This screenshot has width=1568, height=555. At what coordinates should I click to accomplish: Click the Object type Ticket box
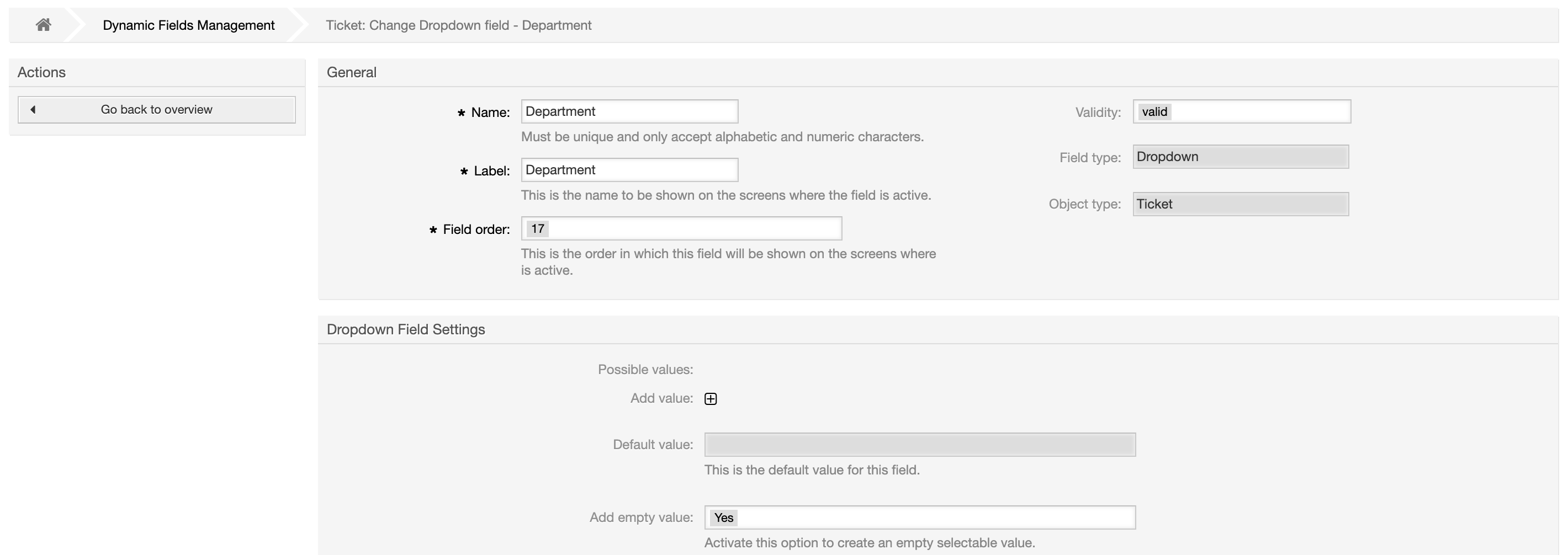(1240, 204)
